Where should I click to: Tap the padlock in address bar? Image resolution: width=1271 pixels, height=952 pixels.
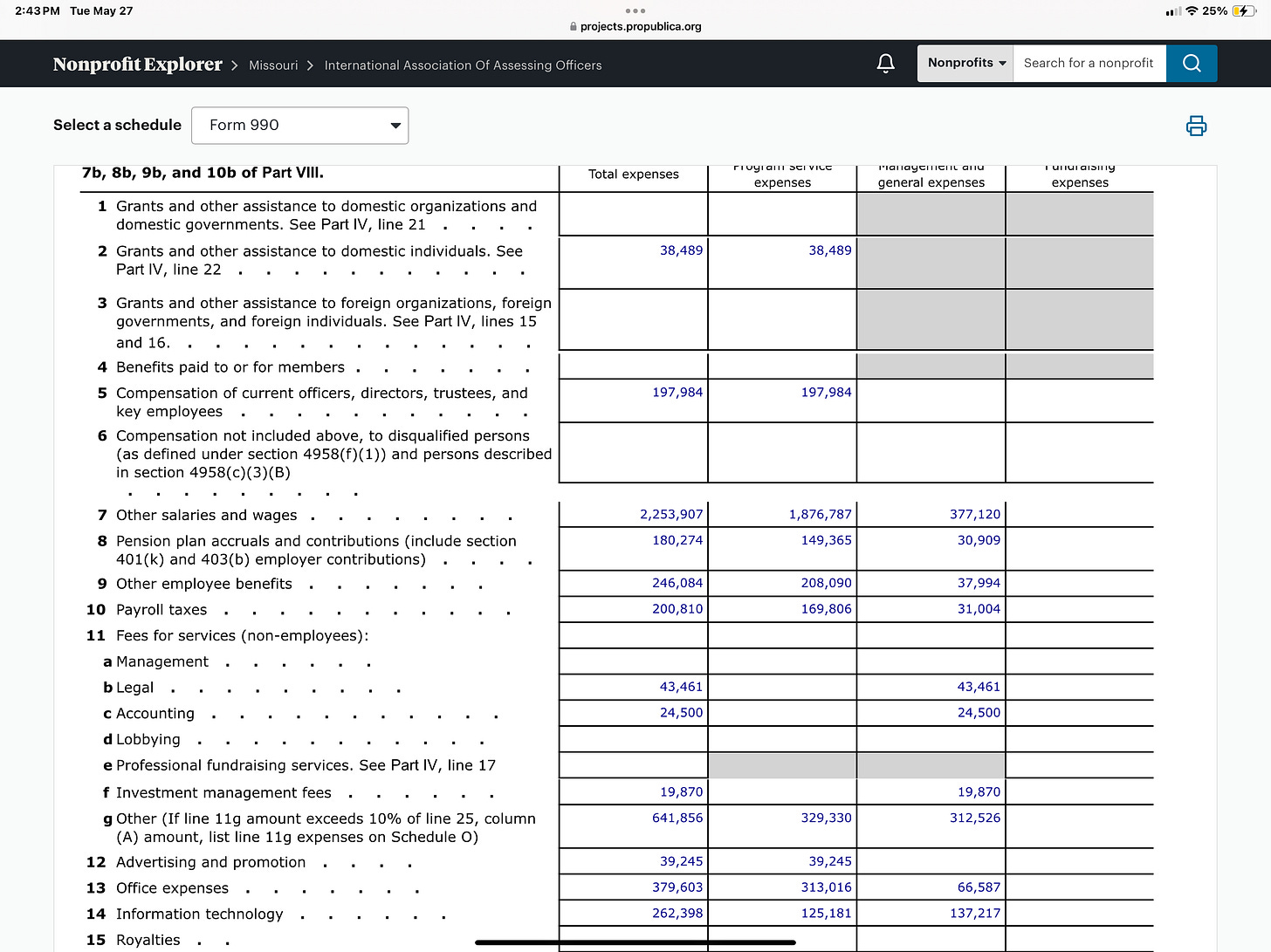tap(574, 27)
